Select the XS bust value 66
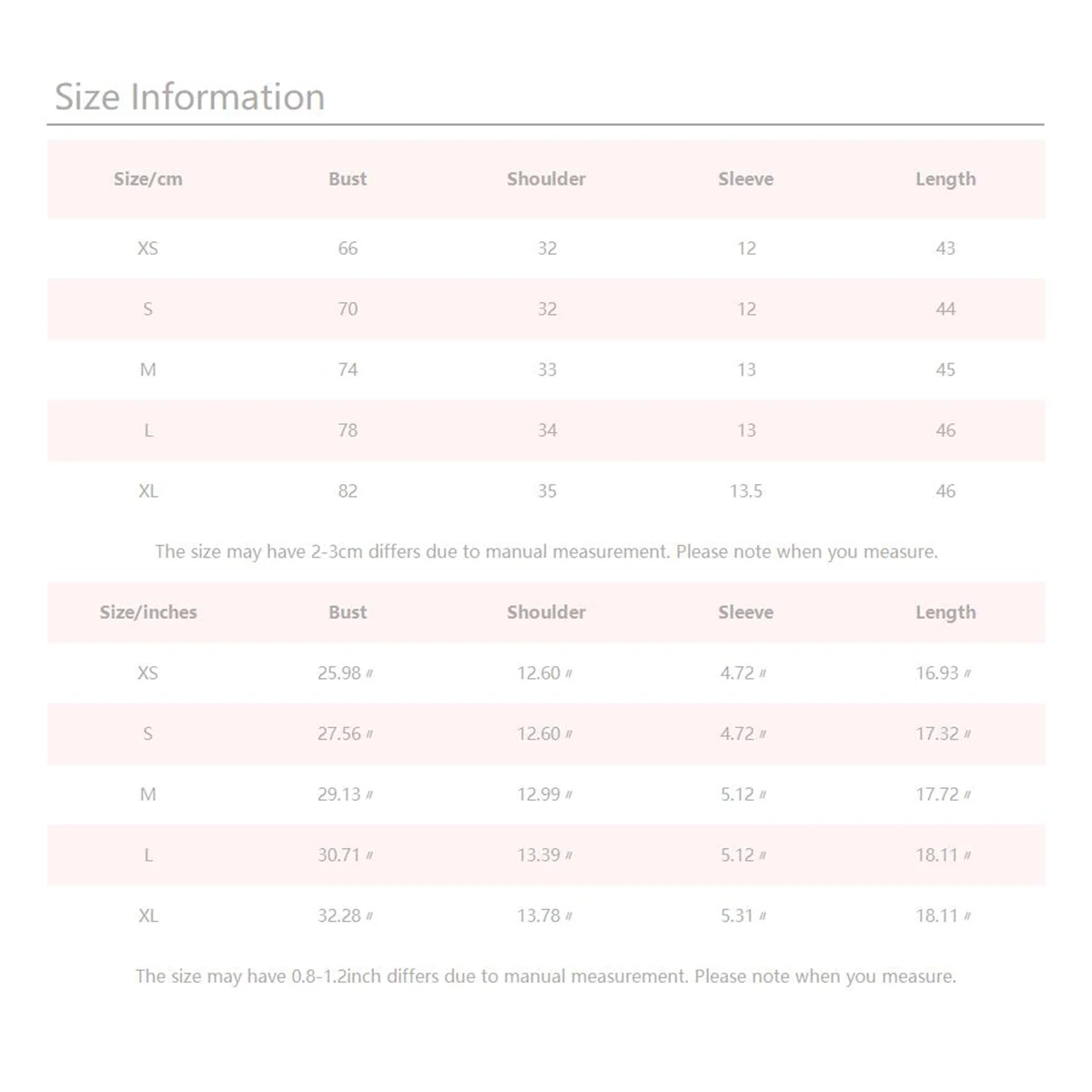This screenshot has height=1092, width=1092. coord(348,248)
